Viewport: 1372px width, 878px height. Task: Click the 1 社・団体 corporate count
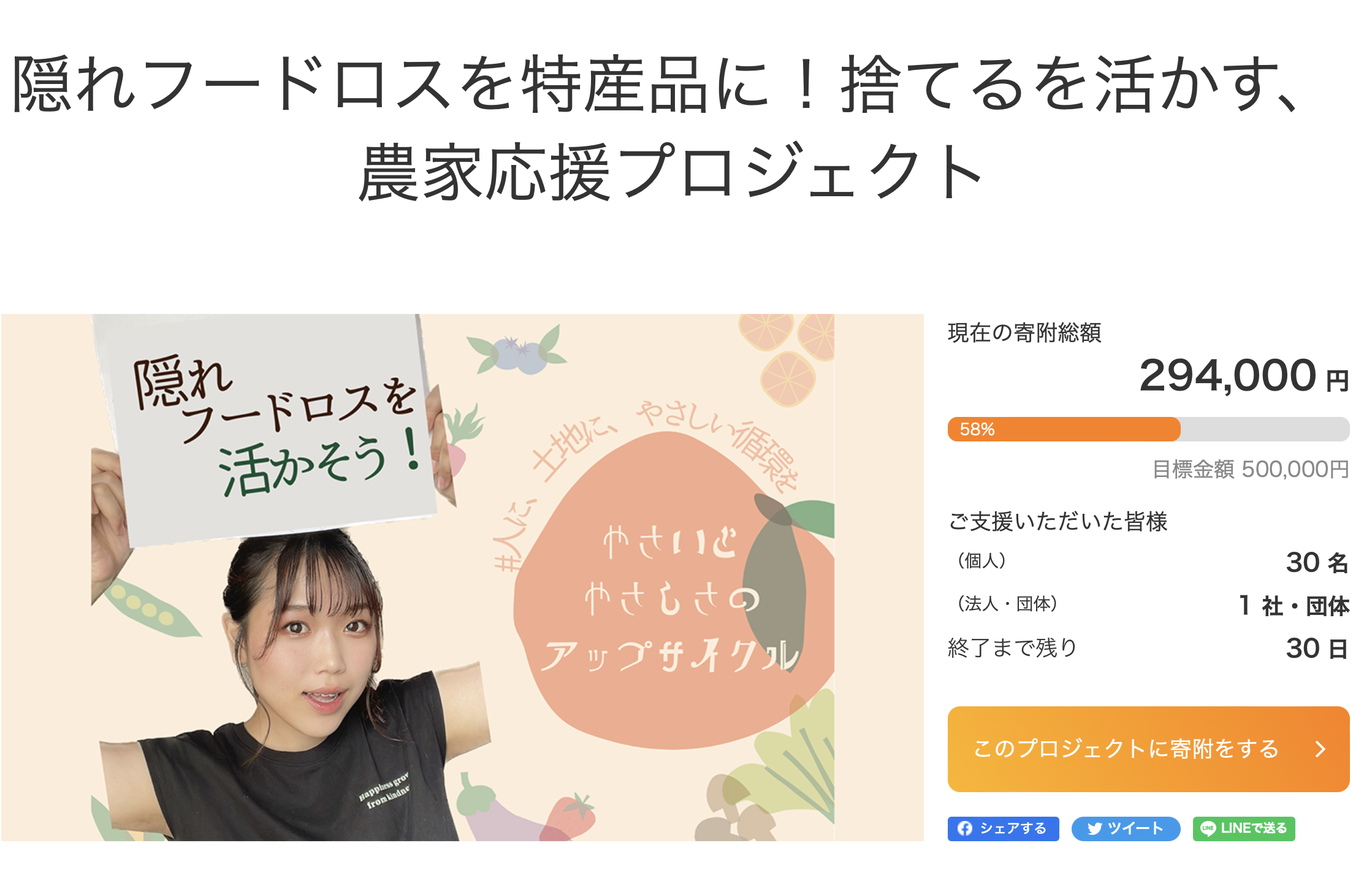tap(1294, 606)
